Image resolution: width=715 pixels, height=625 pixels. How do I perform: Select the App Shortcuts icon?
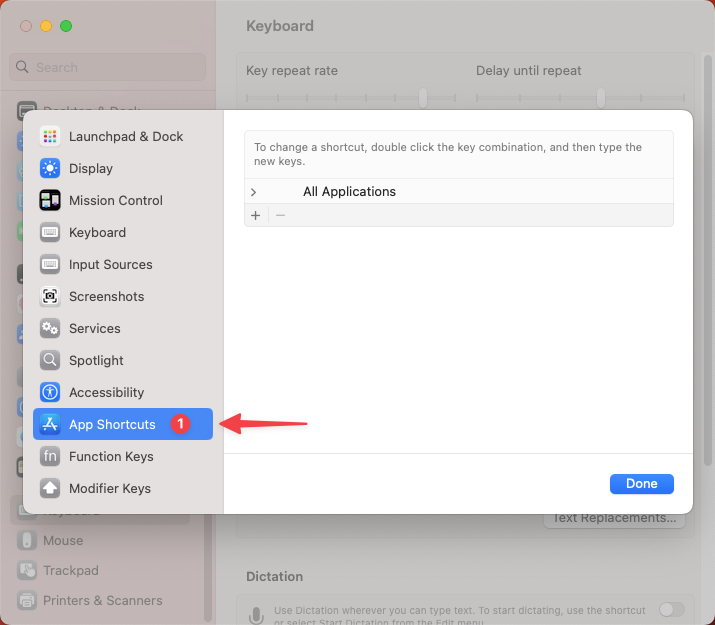coord(50,424)
